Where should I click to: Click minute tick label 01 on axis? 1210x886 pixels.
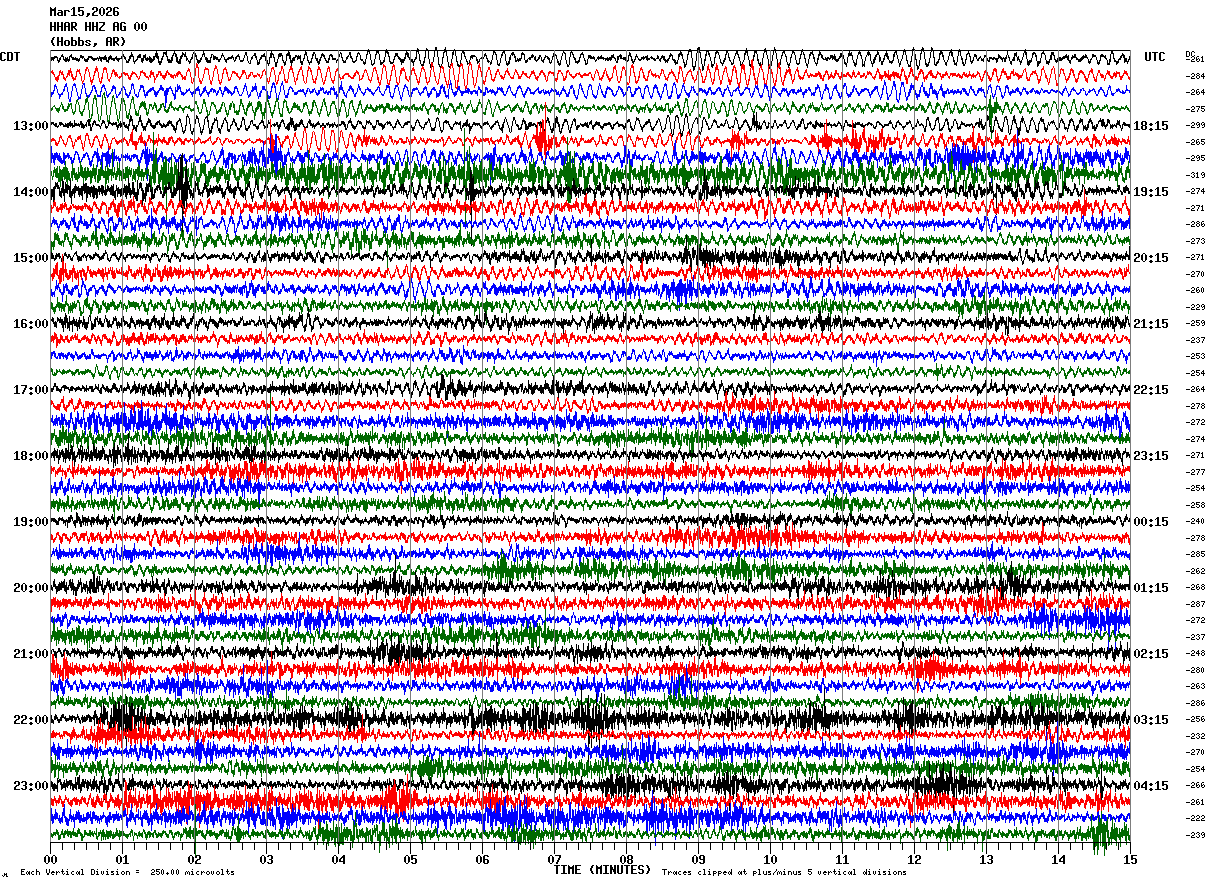(x=122, y=860)
